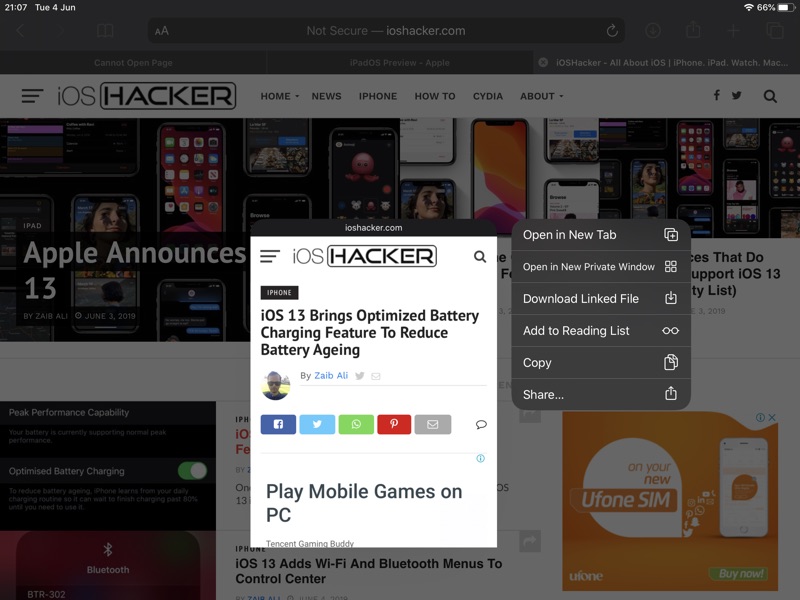
Task: Open the HOW TO navigation link
Action: (x=435, y=96)
